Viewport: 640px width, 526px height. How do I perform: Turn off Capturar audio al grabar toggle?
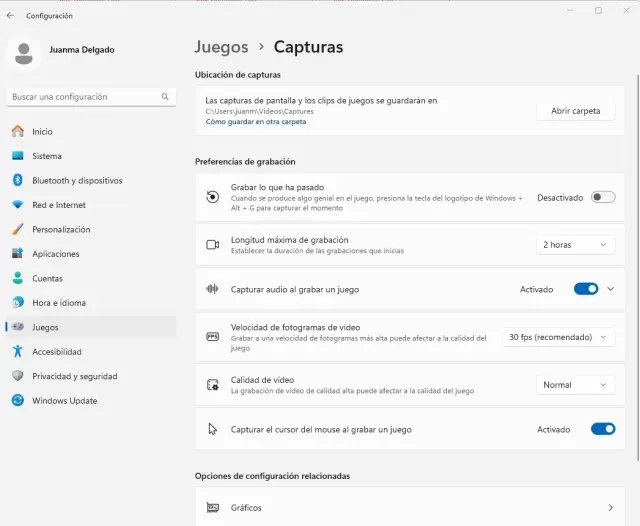(x=585, y=289)
